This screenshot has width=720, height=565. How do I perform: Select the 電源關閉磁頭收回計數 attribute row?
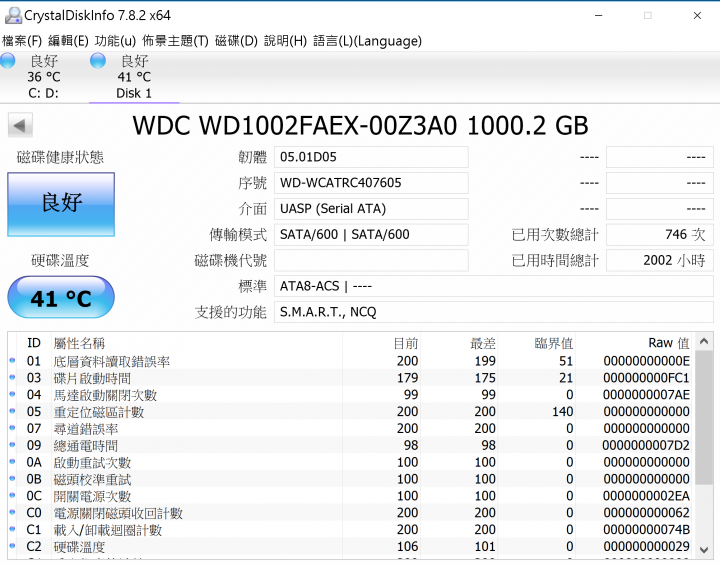pos(351,513)
